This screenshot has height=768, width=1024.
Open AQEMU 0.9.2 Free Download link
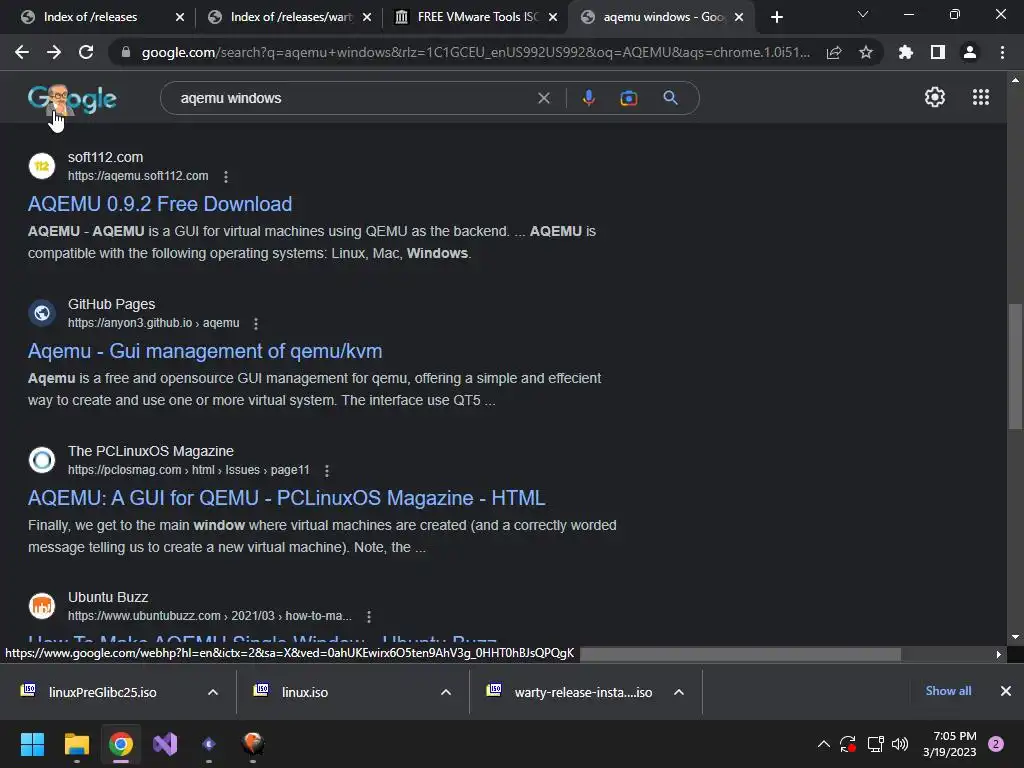[x=160, y=204]
